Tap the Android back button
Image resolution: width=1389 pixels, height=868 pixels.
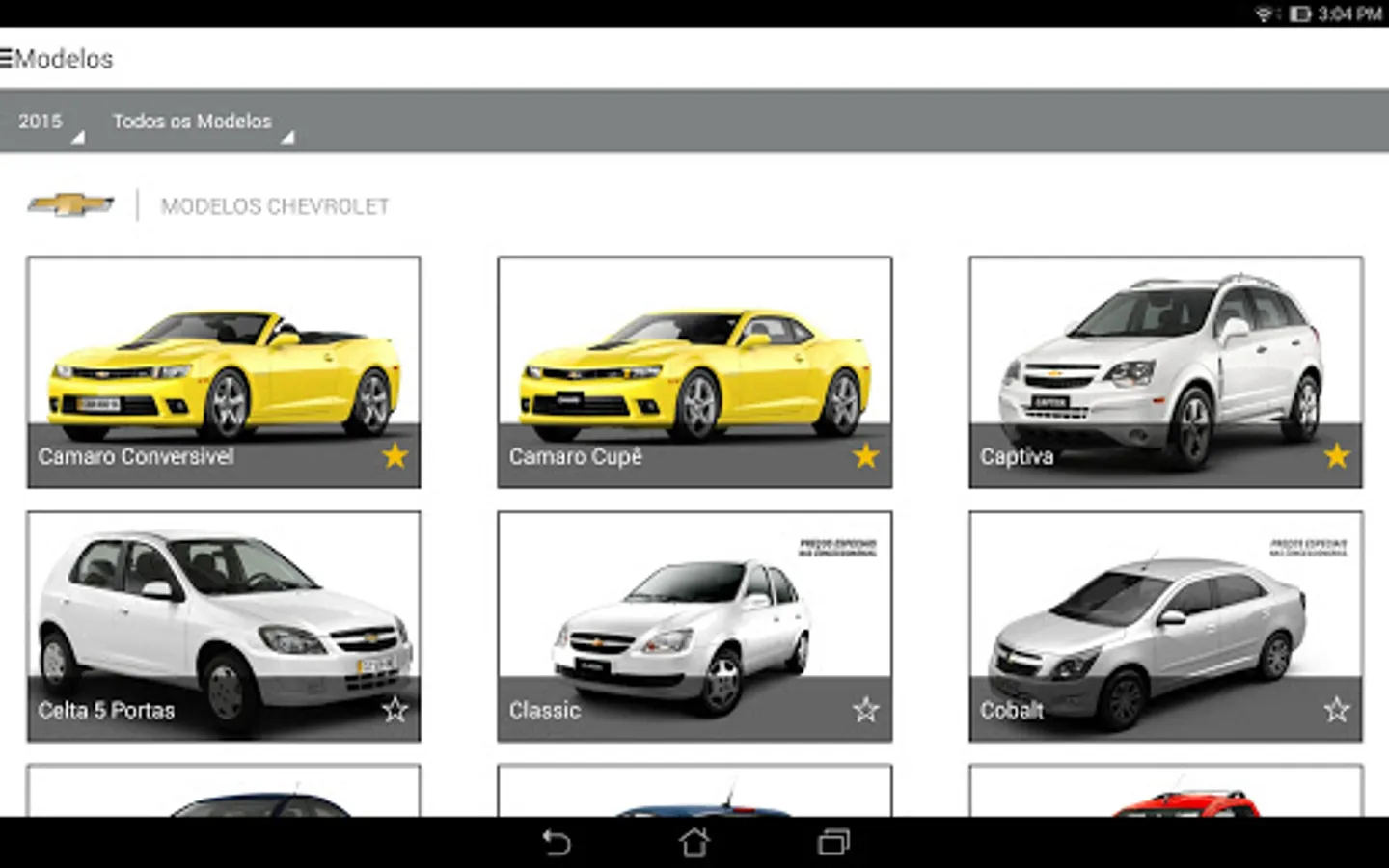tap(557, 843)
